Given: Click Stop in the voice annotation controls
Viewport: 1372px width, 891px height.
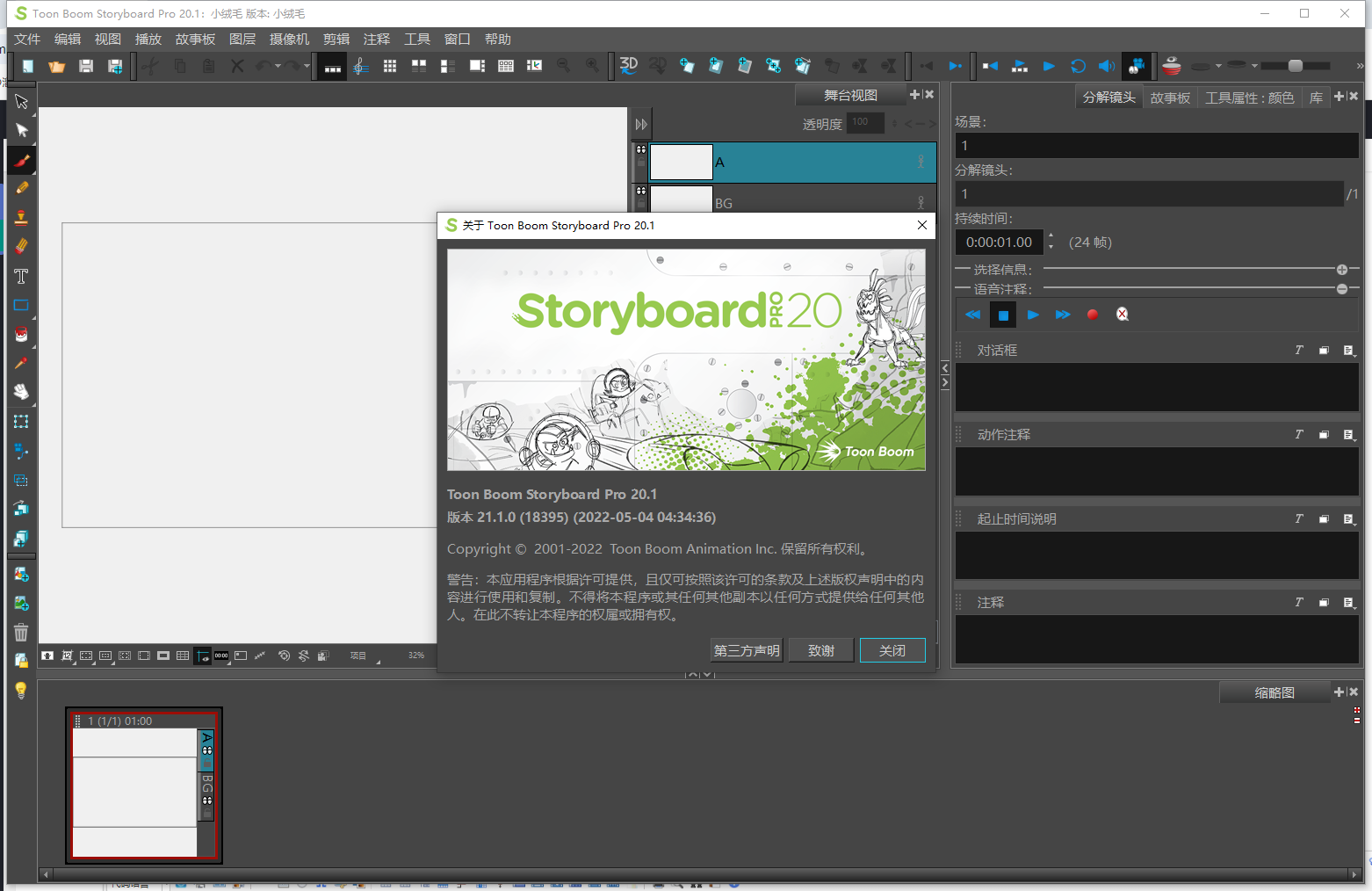Looking at the screenshot, I should click(x=1003, y=315).
